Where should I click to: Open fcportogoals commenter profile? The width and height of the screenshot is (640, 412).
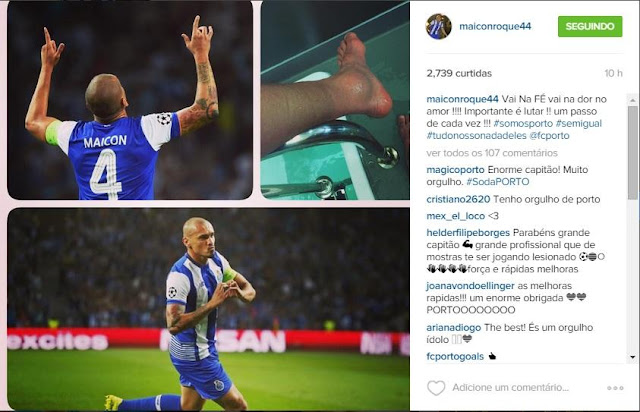tap(455, 356)
